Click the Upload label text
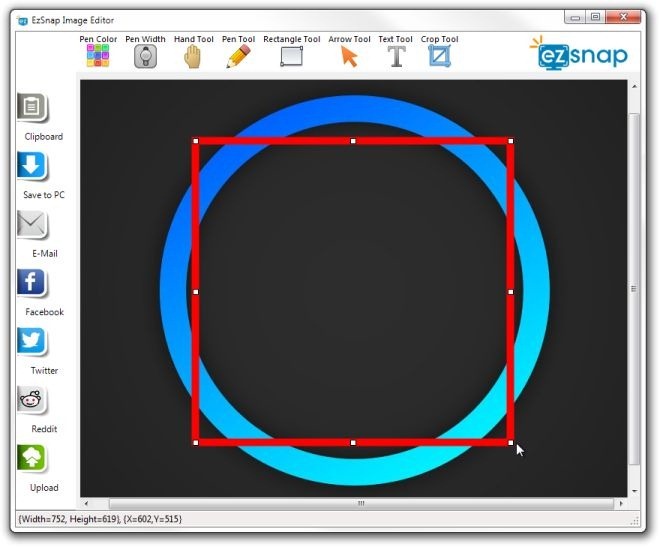The width and height of the screenshot is (660, 547). (x=44, y=488)
